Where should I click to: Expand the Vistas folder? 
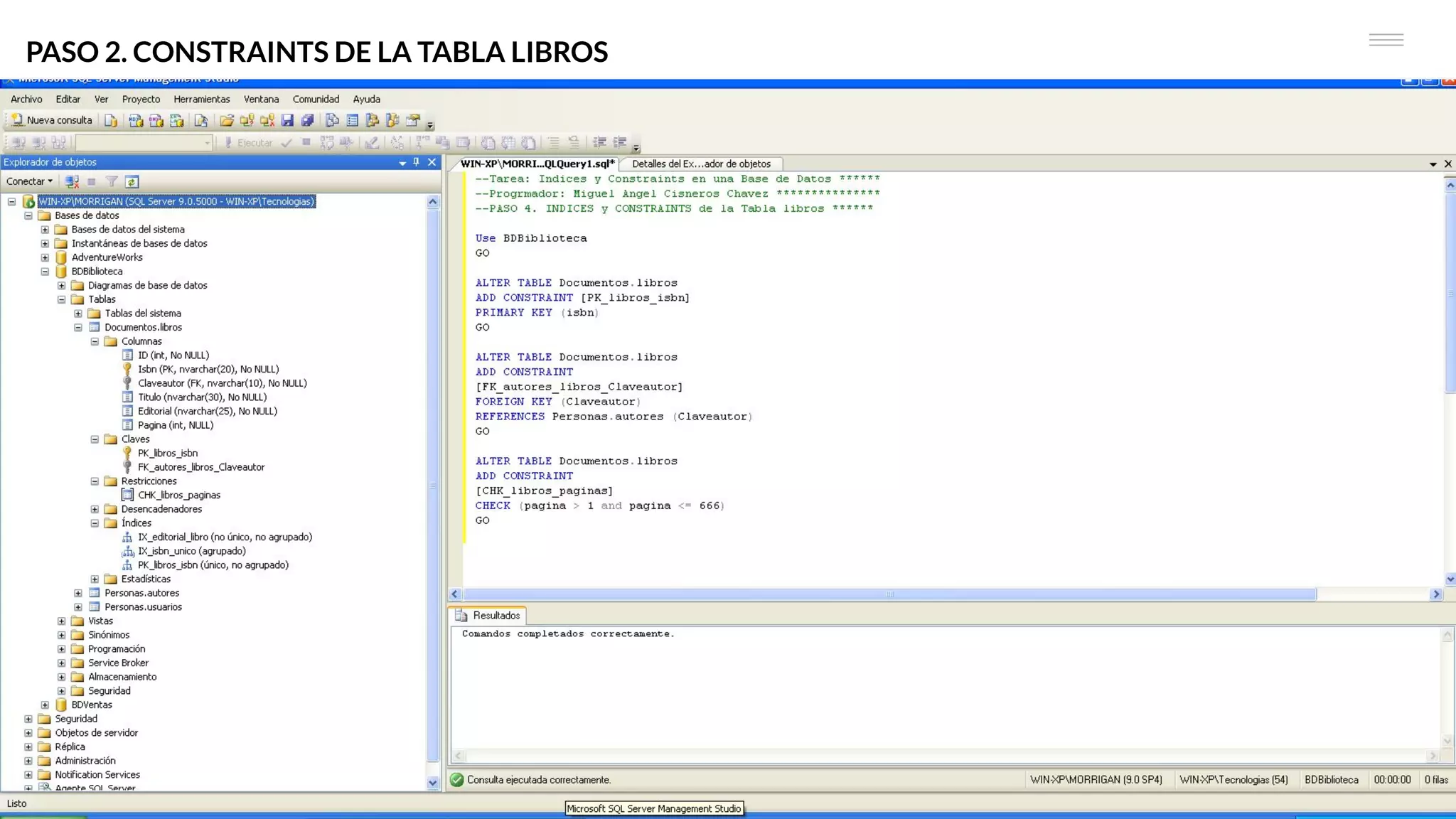(x=61, y=621)
